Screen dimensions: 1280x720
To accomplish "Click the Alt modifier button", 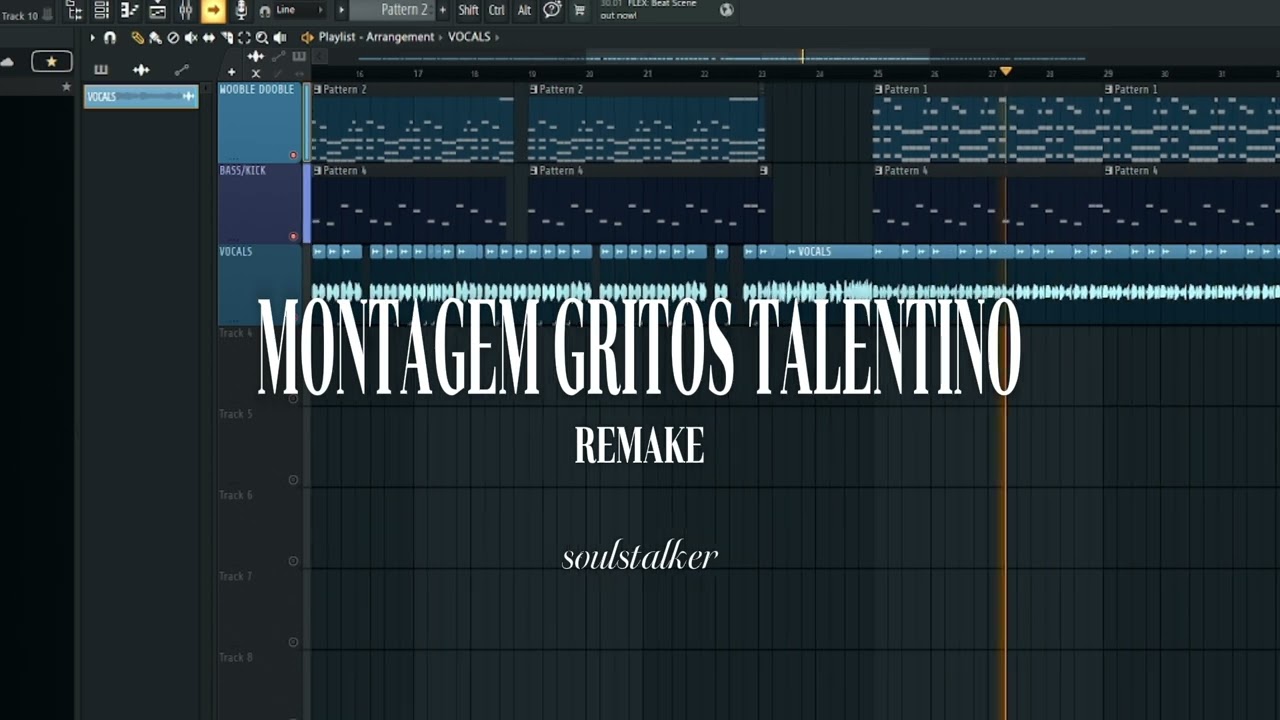I will coord(524,10).
